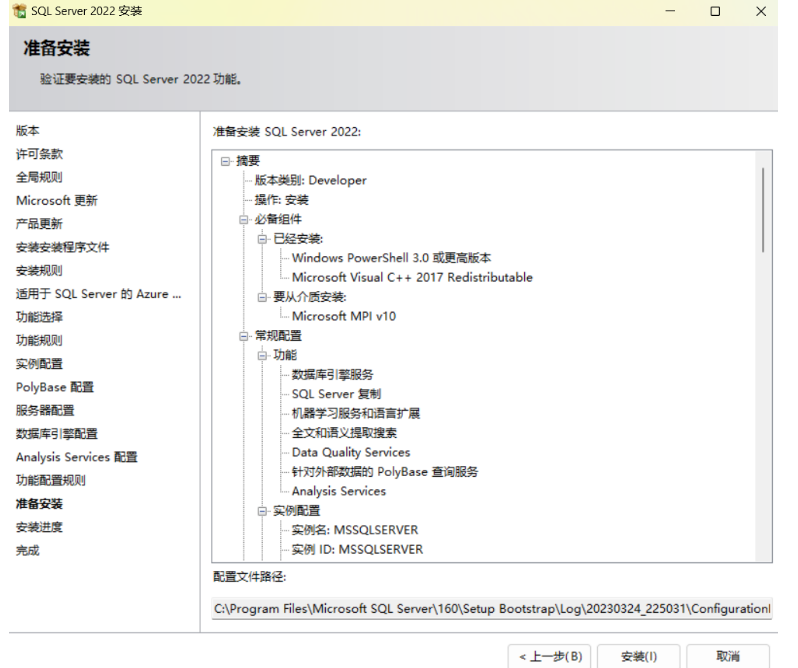
Task: Select SQL Server 复制 feature row
Action: tap(336, 394)
